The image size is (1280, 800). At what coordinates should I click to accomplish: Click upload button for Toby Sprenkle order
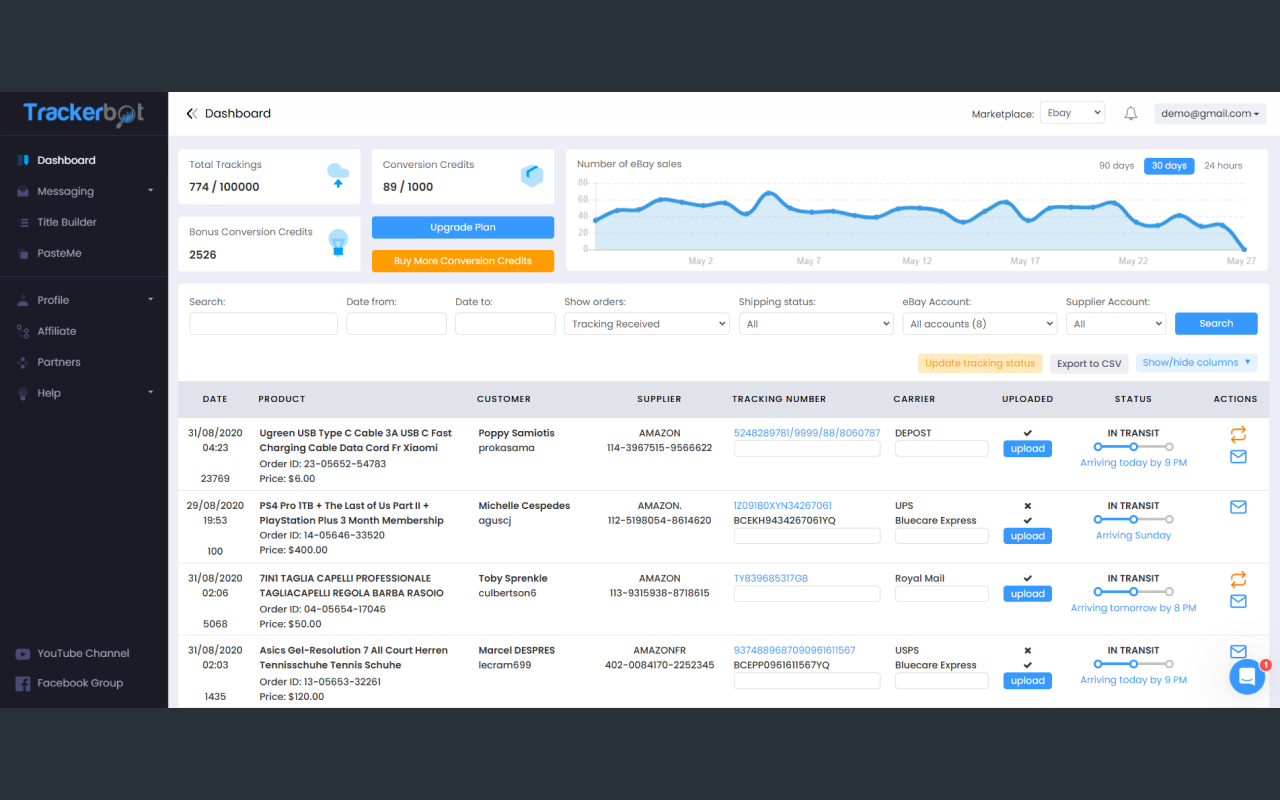(1027, 594)
